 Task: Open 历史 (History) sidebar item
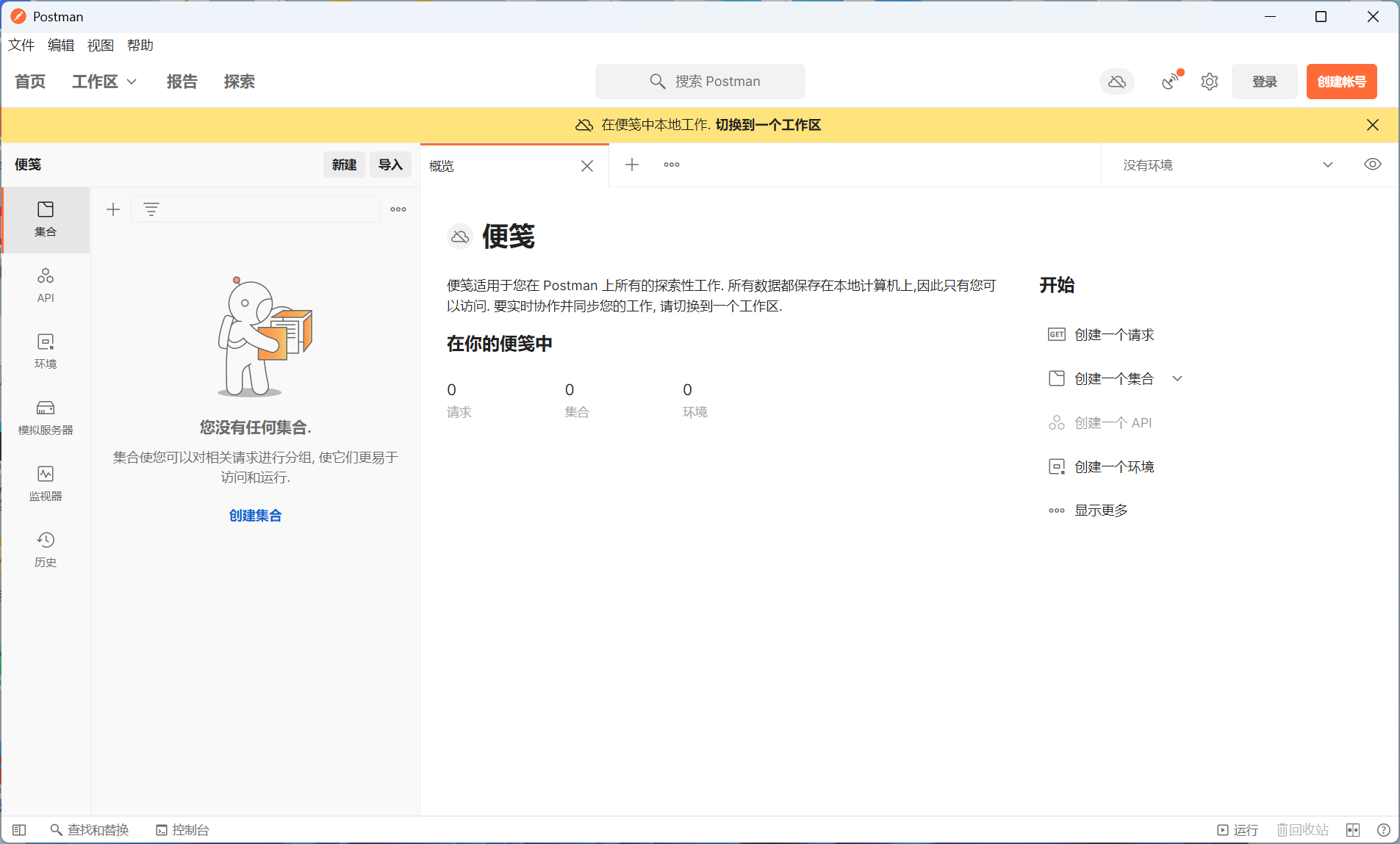[46, 550]
